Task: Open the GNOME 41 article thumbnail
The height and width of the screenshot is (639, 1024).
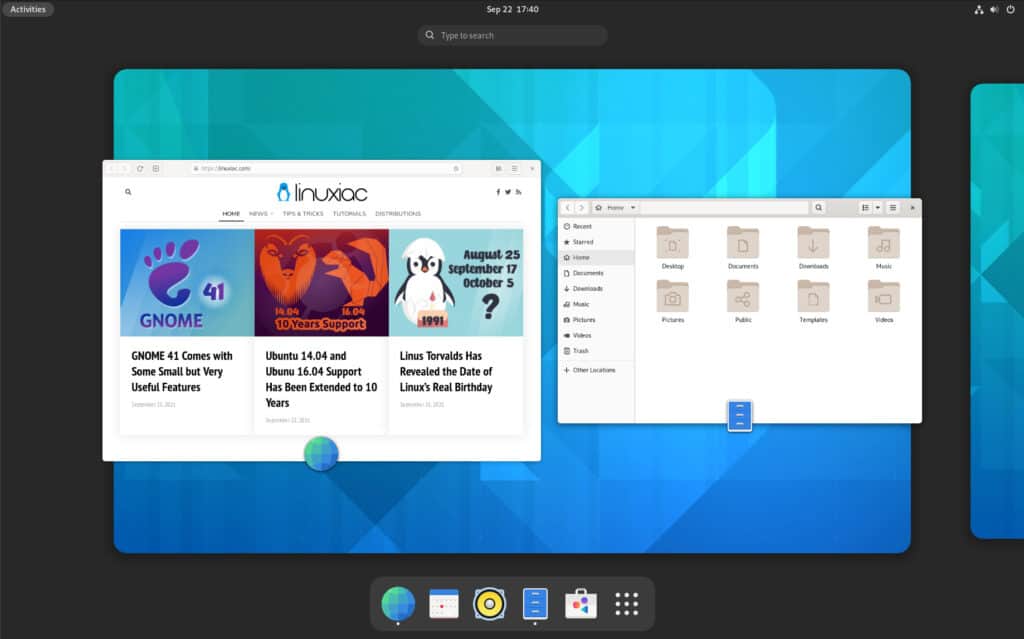Action: [187, 282]
